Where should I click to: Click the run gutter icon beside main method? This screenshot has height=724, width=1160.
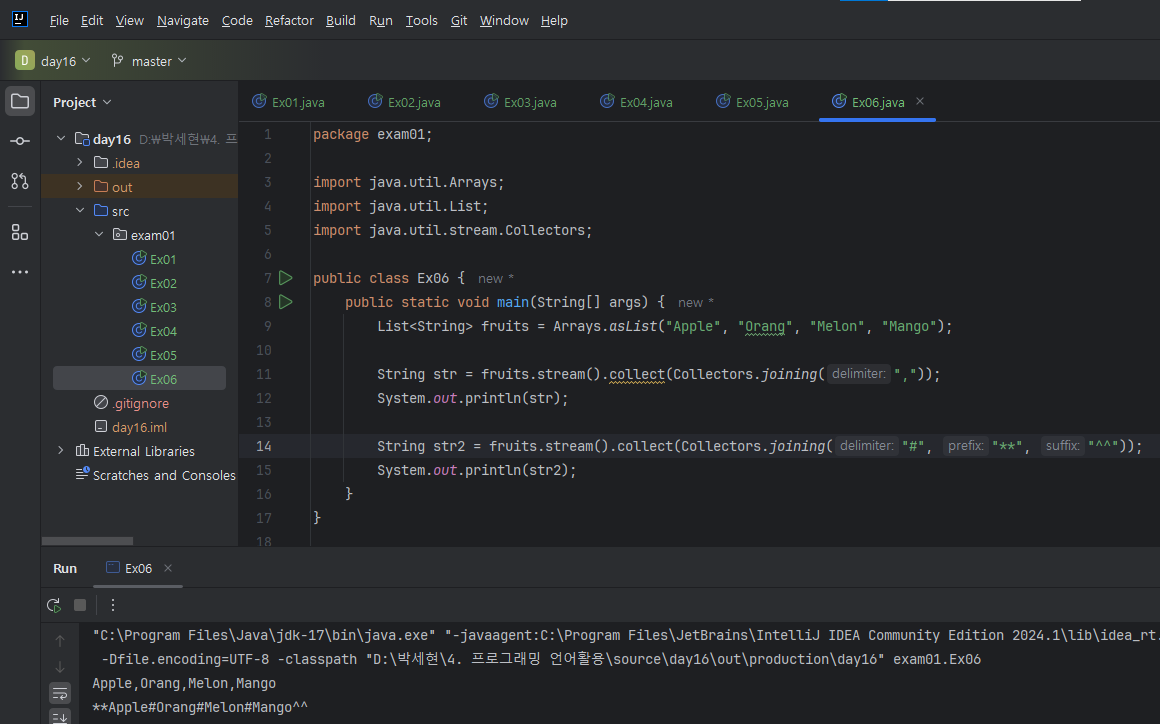(286, 302)
